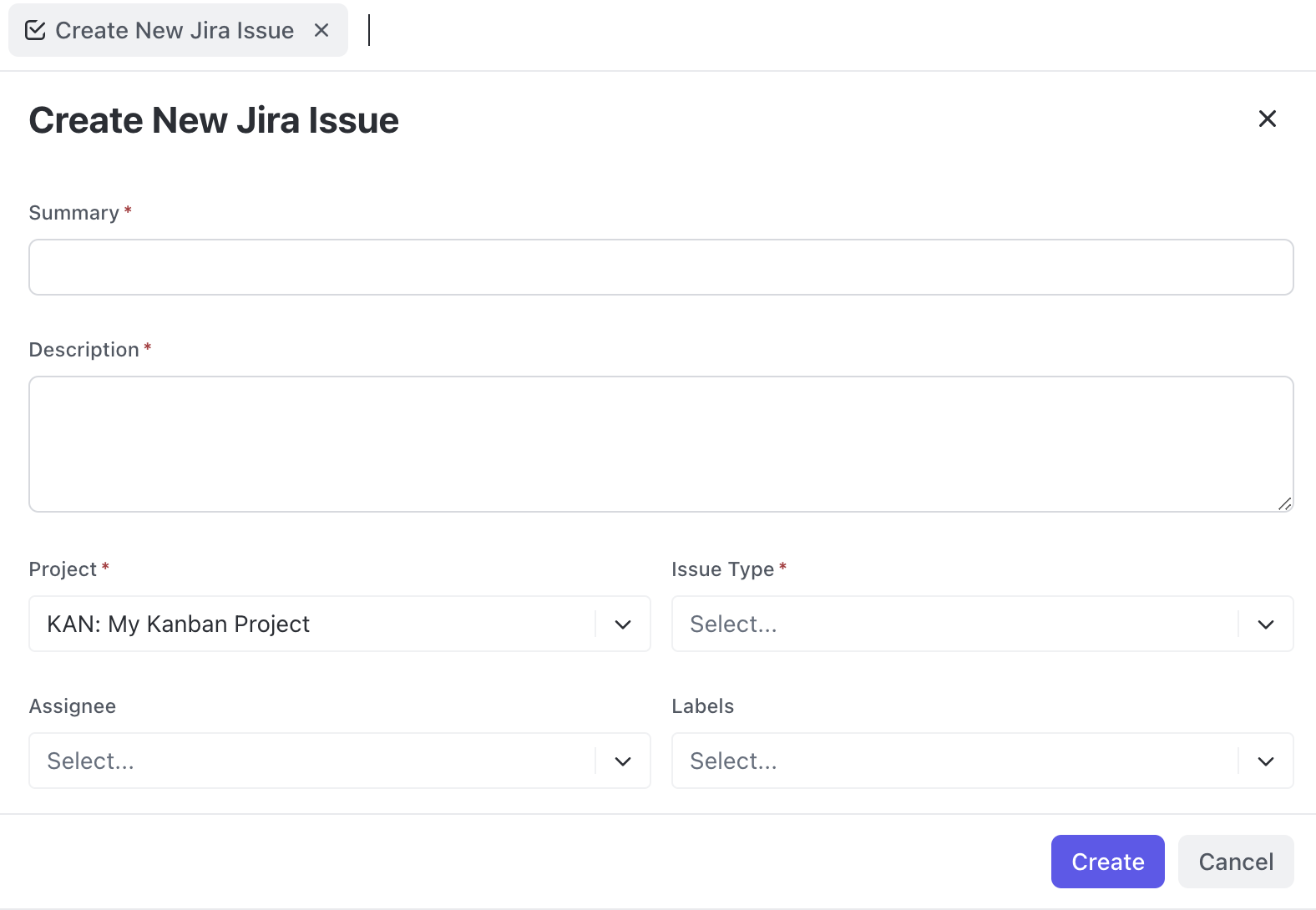
Task: Expand the Assignee chevron arrow
Action: point(623,761)
